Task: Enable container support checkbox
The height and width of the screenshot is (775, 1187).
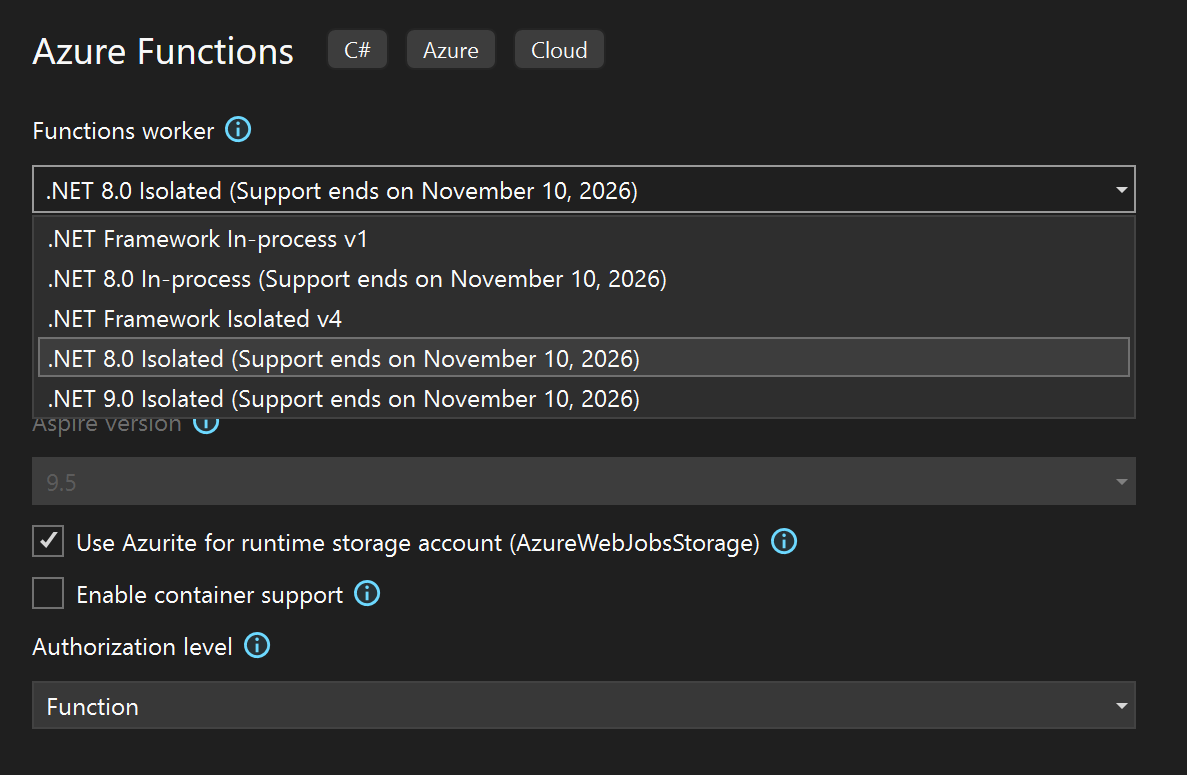Action: coord(48,593)
